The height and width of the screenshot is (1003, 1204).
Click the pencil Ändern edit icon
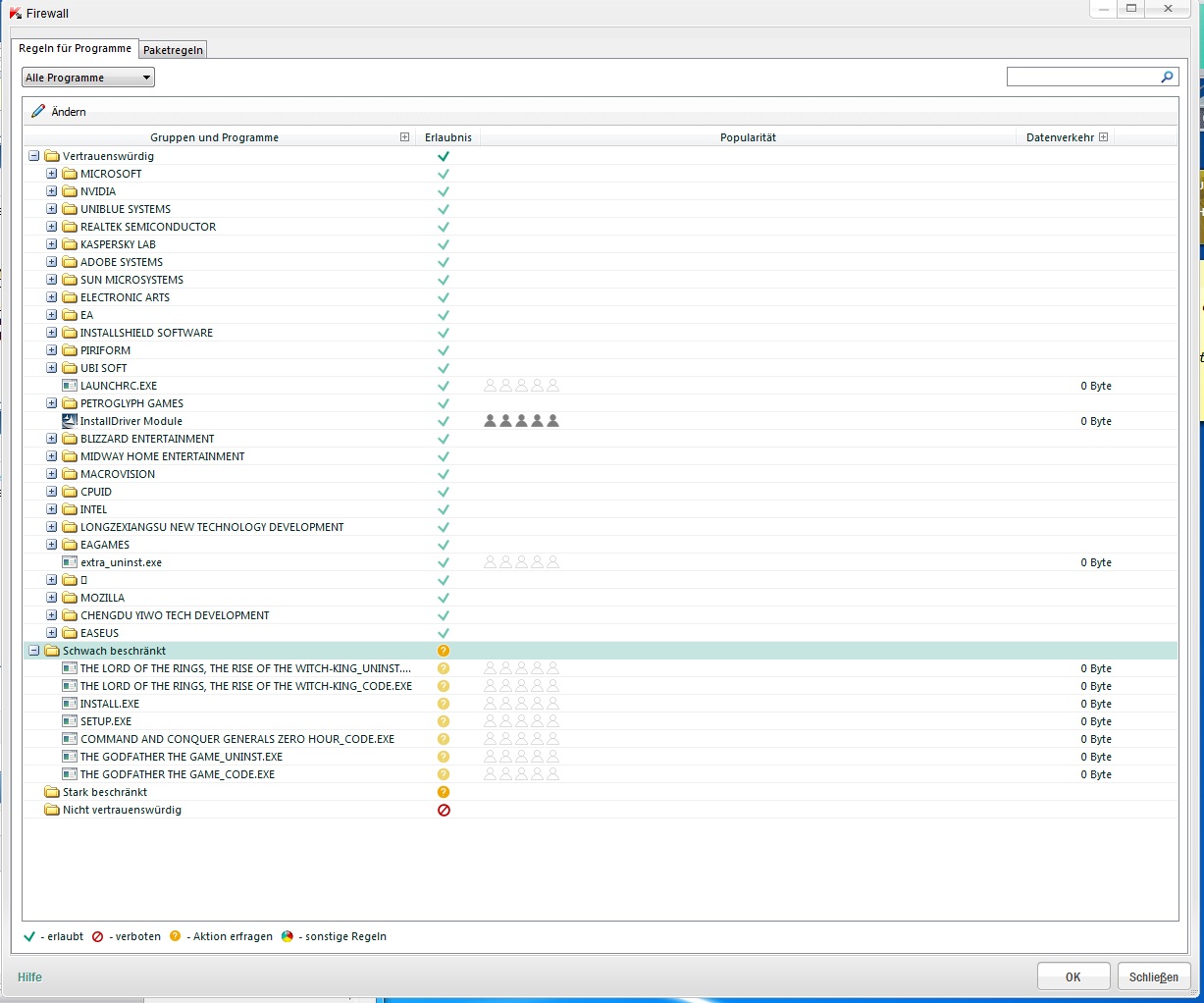tap(38, 112)
